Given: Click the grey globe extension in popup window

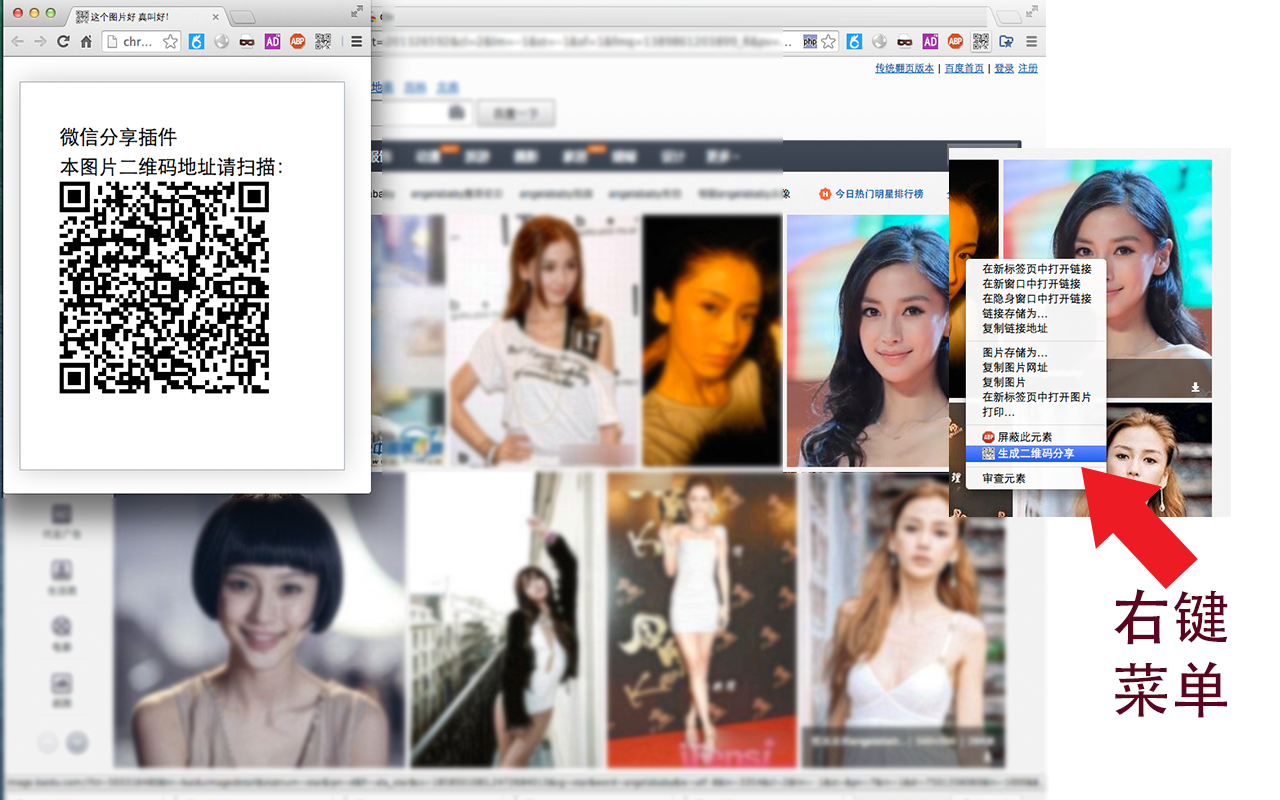Looking at the screenshot, I should [222, 42].
